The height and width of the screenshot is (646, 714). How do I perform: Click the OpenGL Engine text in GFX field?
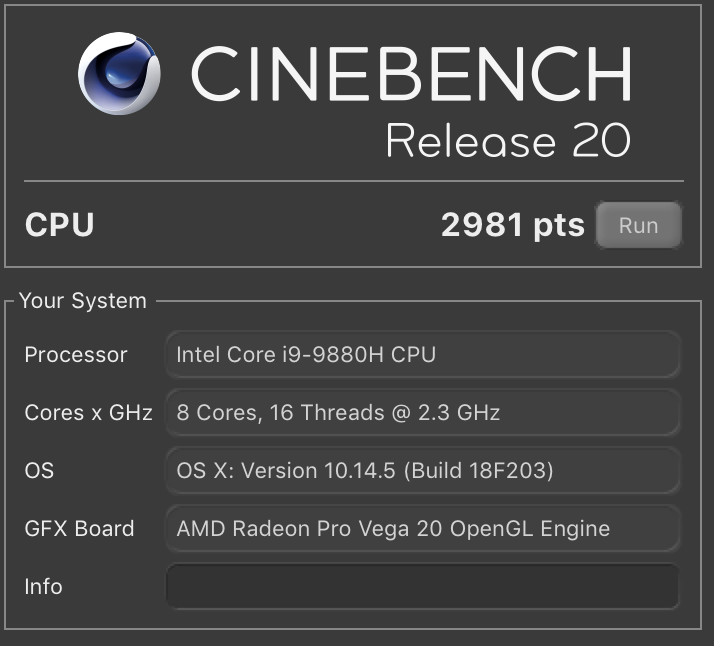tap(530, 529)
